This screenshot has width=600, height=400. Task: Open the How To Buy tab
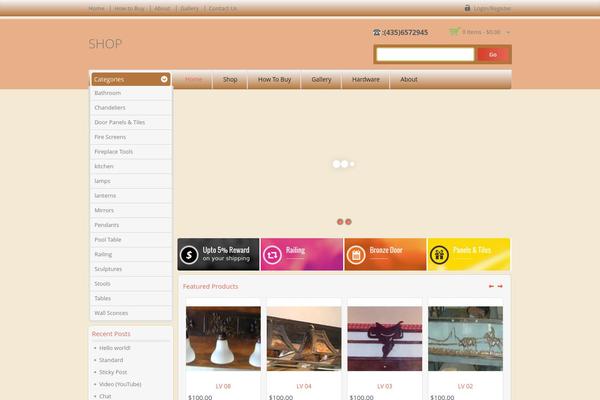(x=274, y=79)
